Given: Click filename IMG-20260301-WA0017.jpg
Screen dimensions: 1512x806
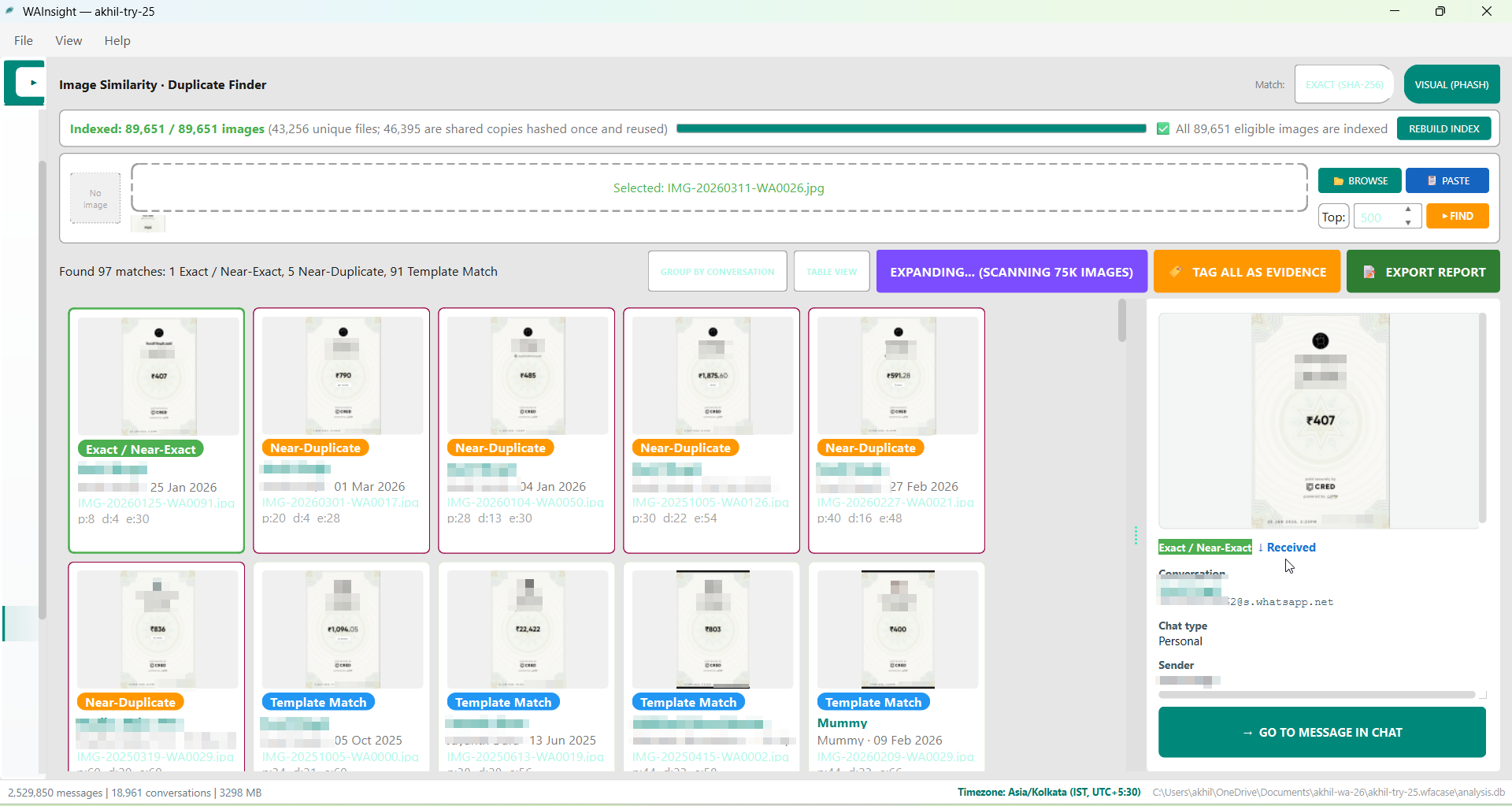Looking at the screenshot, I should pos(340,502).
